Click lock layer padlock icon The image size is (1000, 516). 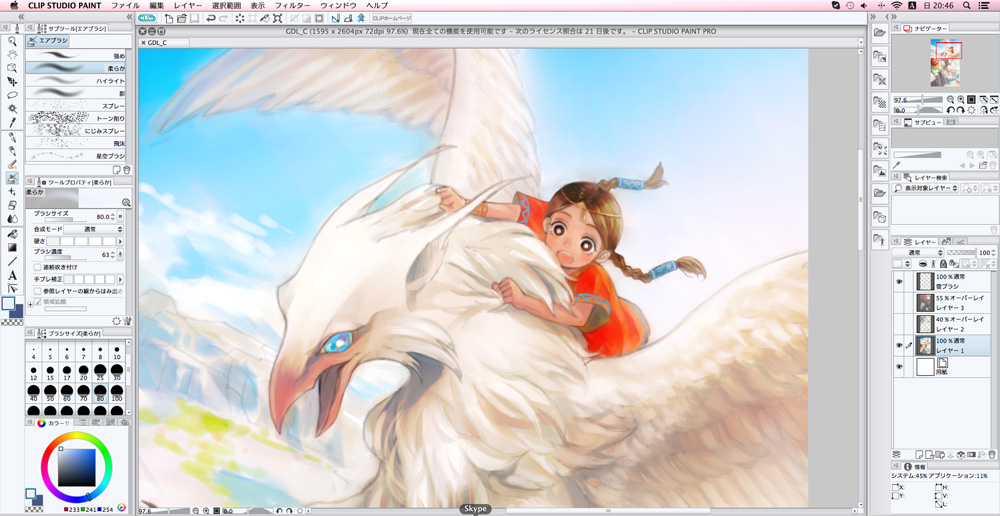(945, 263)
